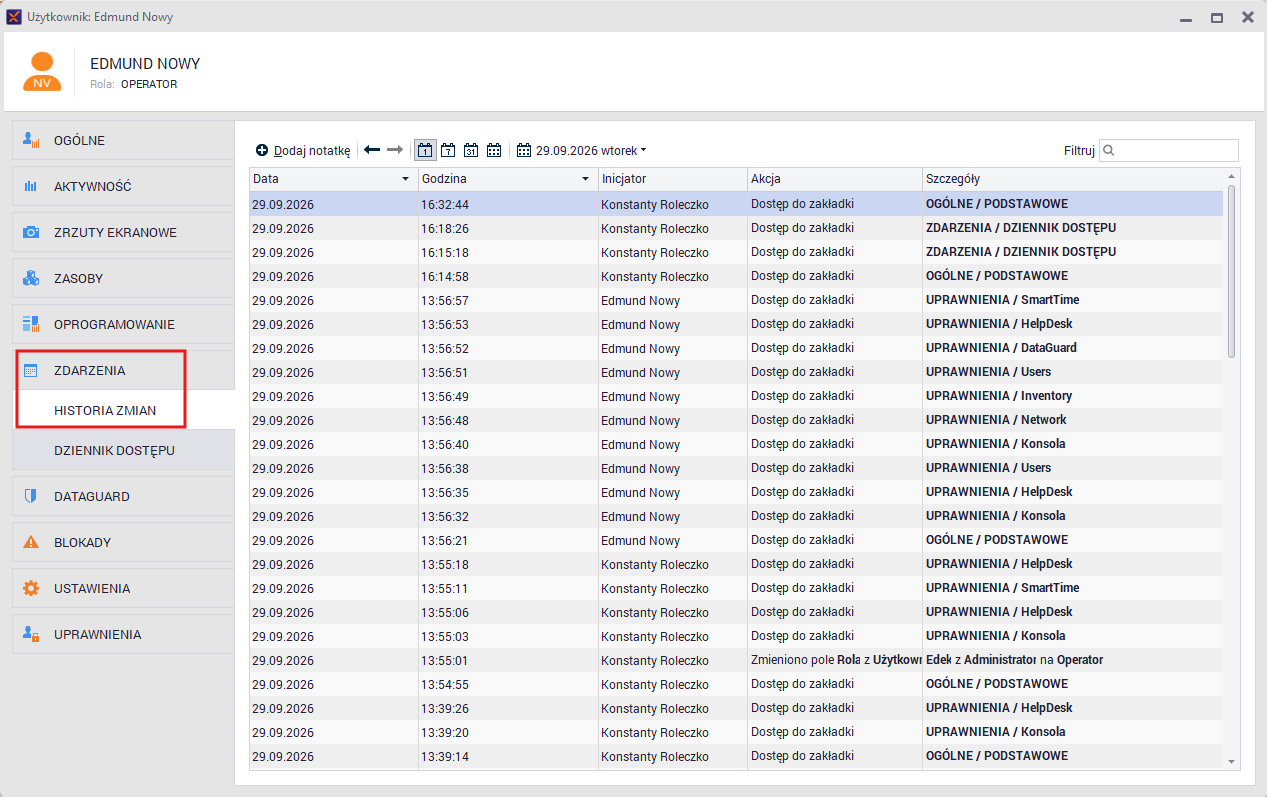Select the row with time 16:32:44
Image resolution: width=1267 pixels, height=797 pixels.
[736, 204]
